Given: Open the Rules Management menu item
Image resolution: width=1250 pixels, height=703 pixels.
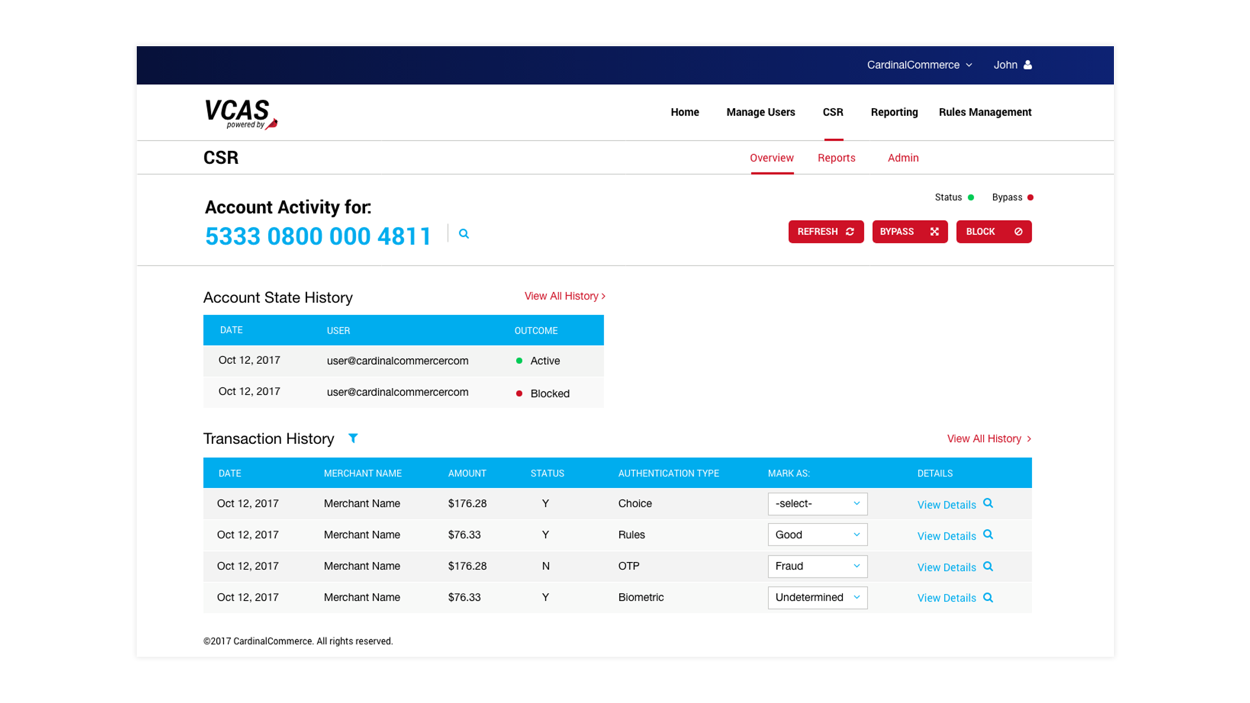Looking at the screenshot, I should coord(984,112).
